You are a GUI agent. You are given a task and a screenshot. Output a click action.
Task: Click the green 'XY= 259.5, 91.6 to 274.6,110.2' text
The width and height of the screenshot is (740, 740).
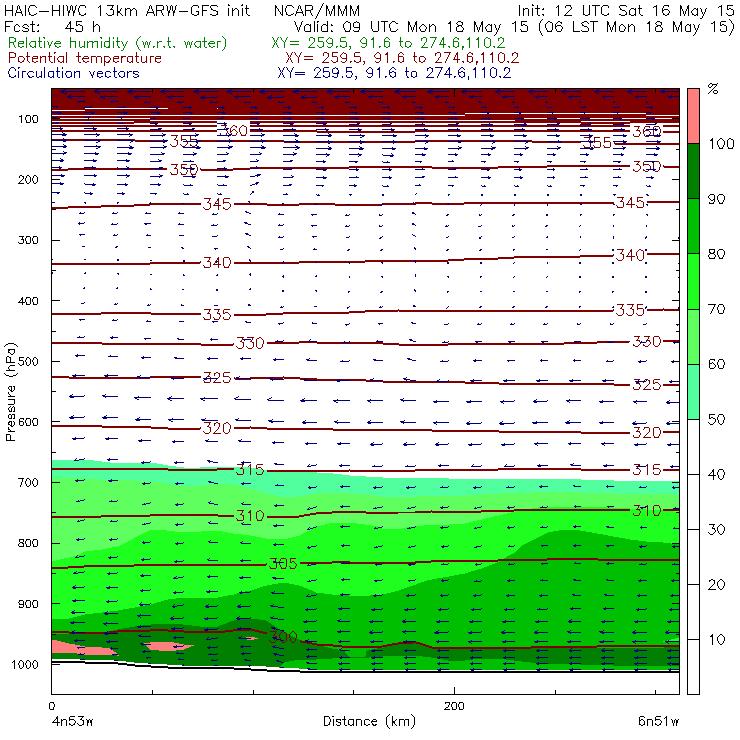tap(388, 43)
